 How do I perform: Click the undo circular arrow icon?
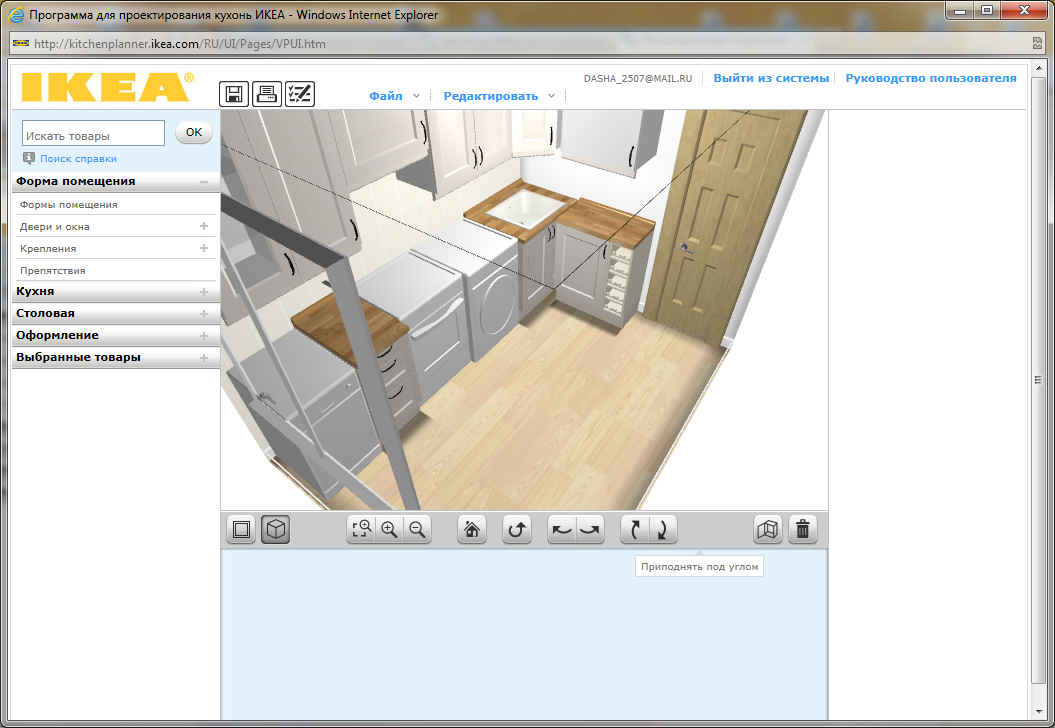tap(516, 530)
